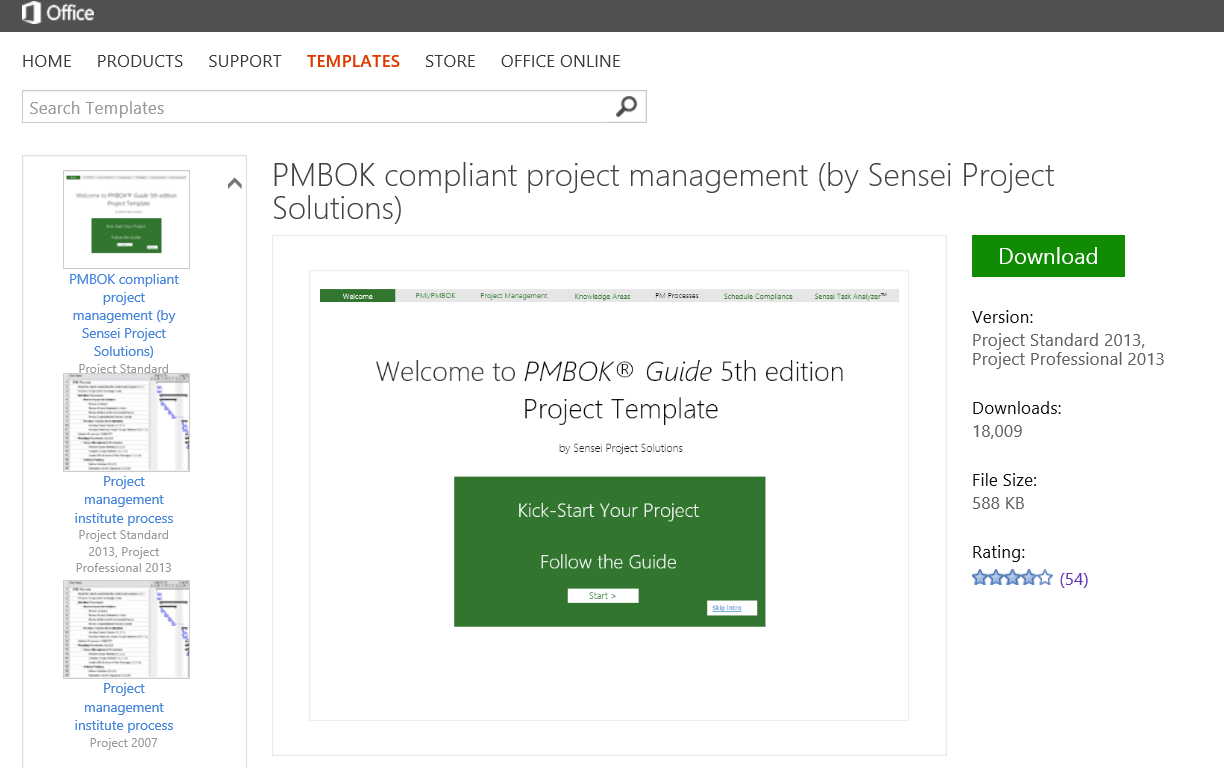This screenshot has width=1224, height=768.
Task: Click the 'Project 2007' caption in sidebar
Action: 124,743
